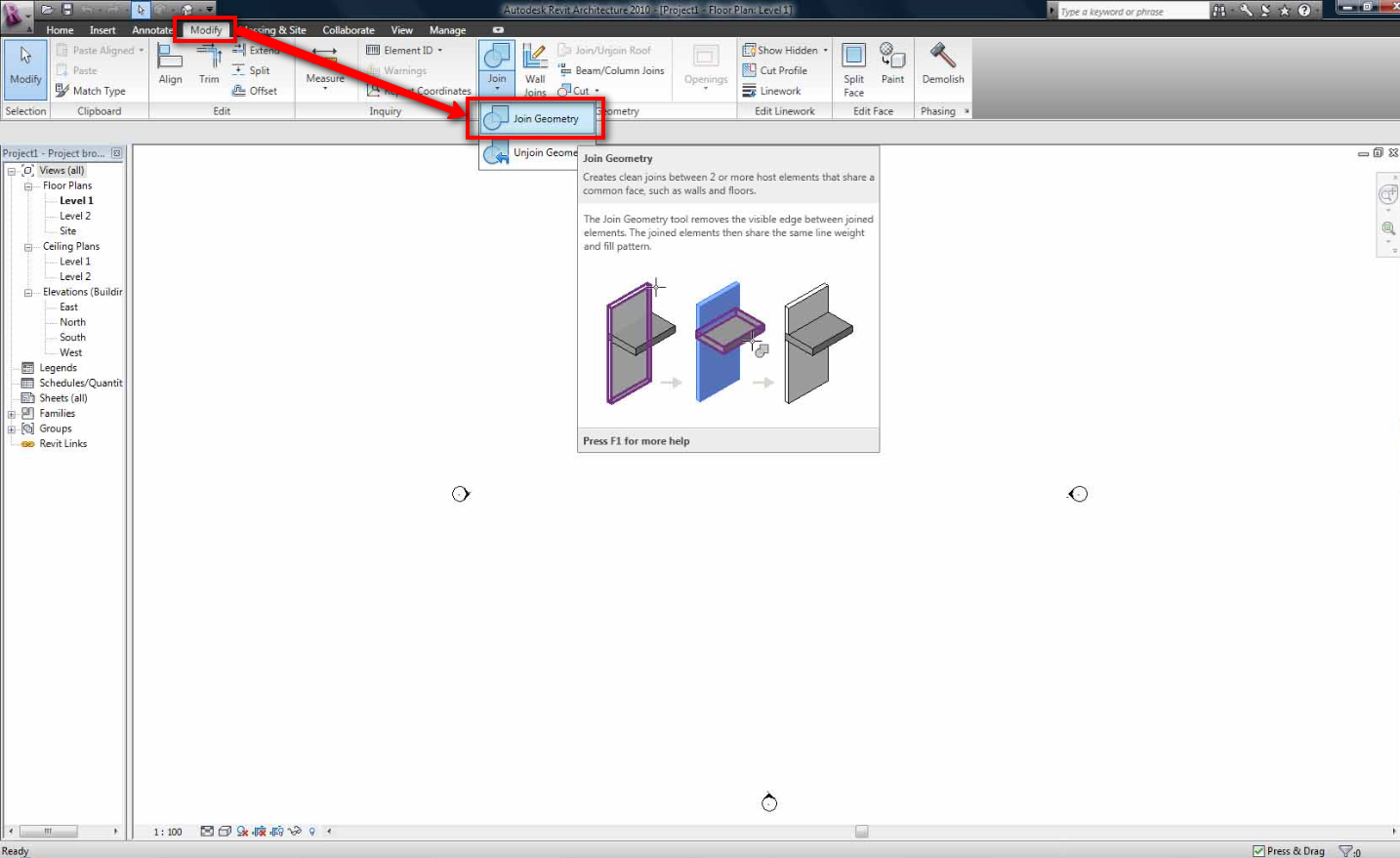
Task: Collapse the Views (all) tree node
Action: pos(12,171)
